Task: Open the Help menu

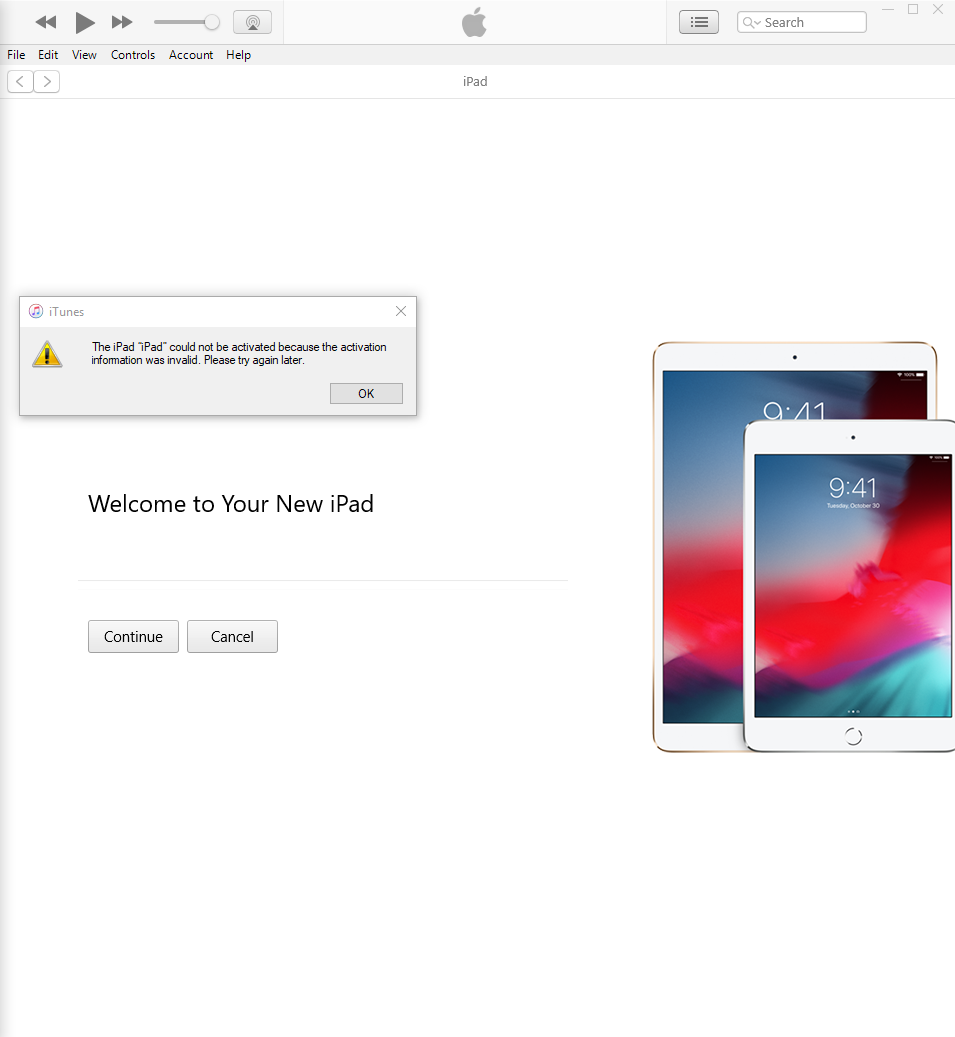Action: (x=238, y=55)
